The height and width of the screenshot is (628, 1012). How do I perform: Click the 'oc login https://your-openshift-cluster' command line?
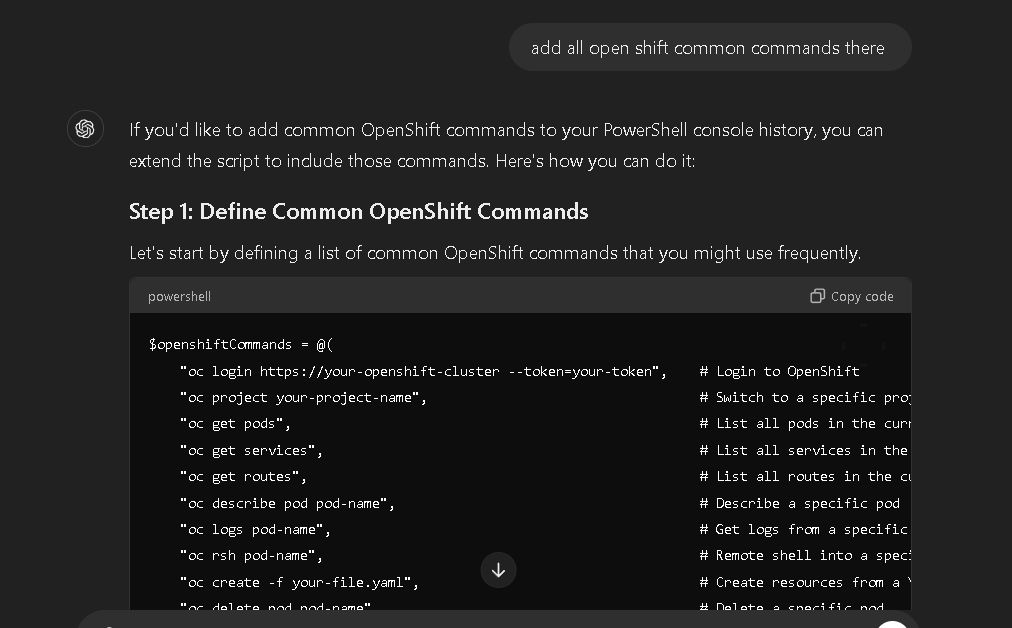click(x=423, y=372)
